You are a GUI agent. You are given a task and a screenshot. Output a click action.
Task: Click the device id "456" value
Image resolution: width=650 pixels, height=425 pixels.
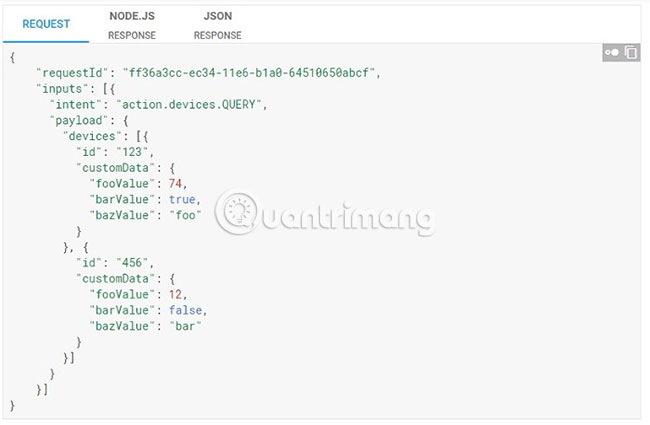(x=134, y=262)
